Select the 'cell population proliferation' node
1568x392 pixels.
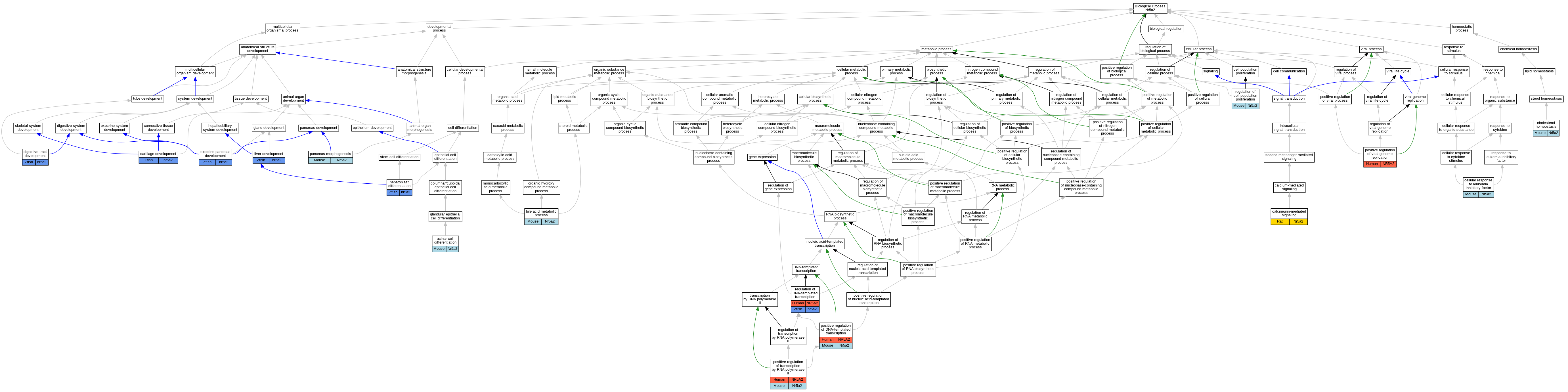(x=1245, y=72)
